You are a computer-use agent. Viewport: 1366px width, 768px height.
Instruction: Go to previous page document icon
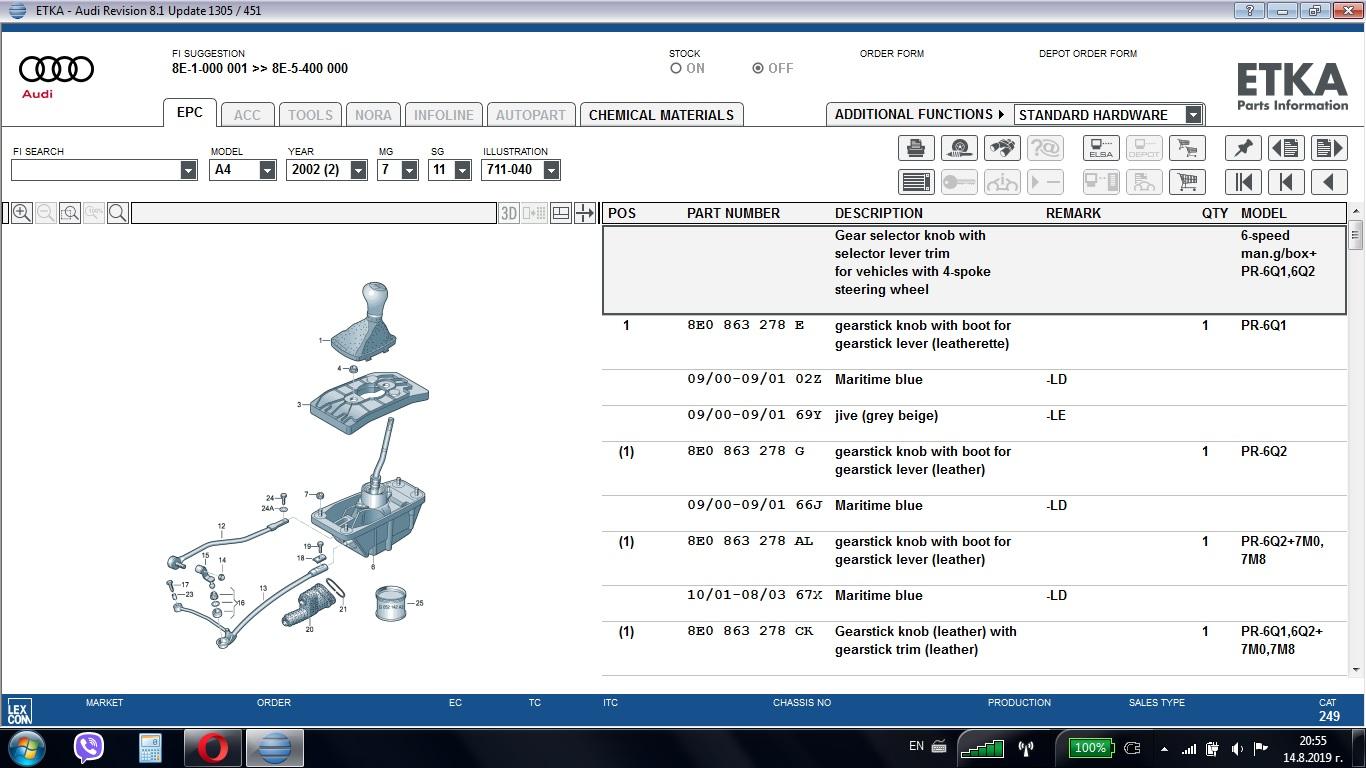(1286, 148)
